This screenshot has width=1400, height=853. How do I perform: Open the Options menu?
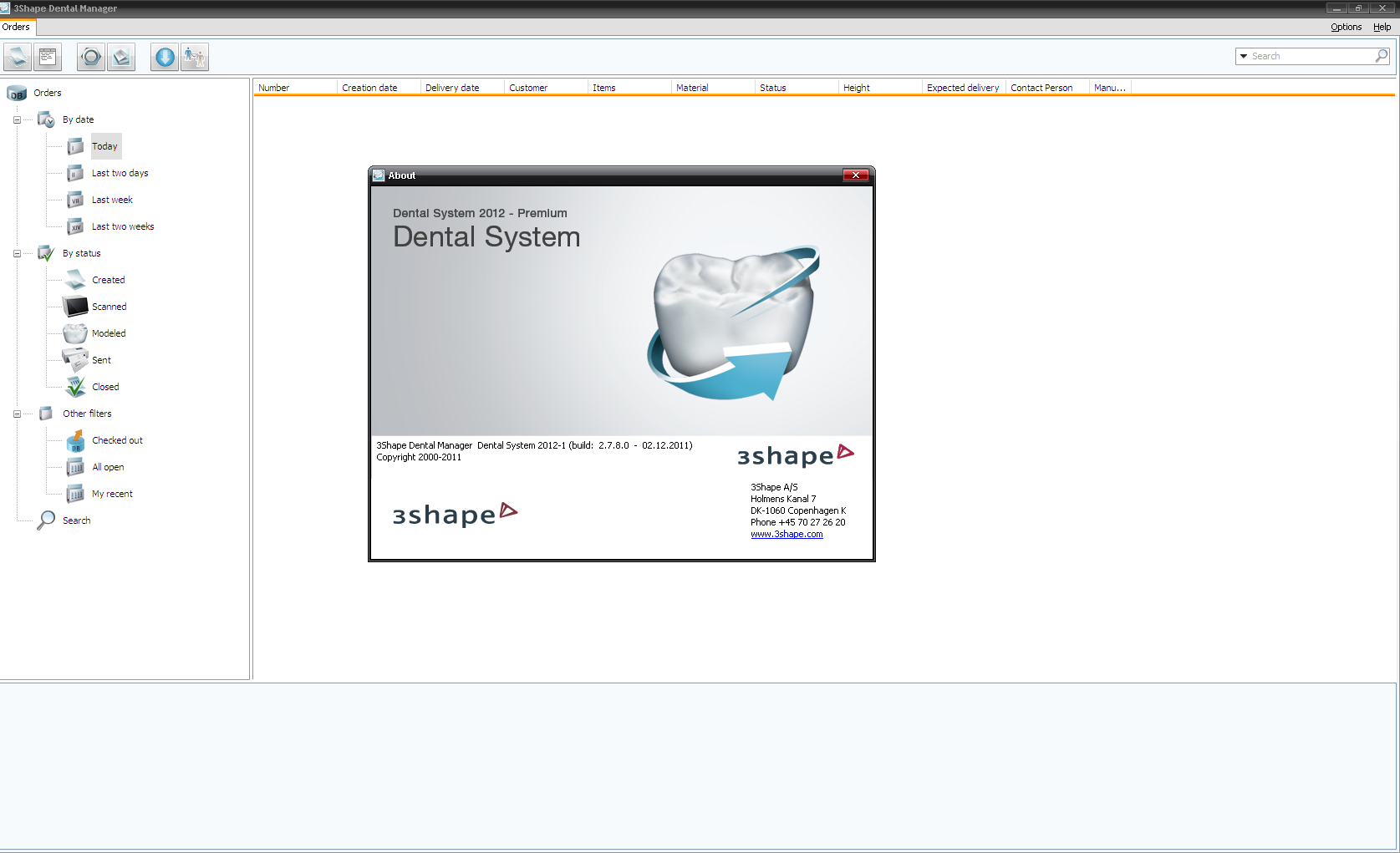(x=1346, y=27)
